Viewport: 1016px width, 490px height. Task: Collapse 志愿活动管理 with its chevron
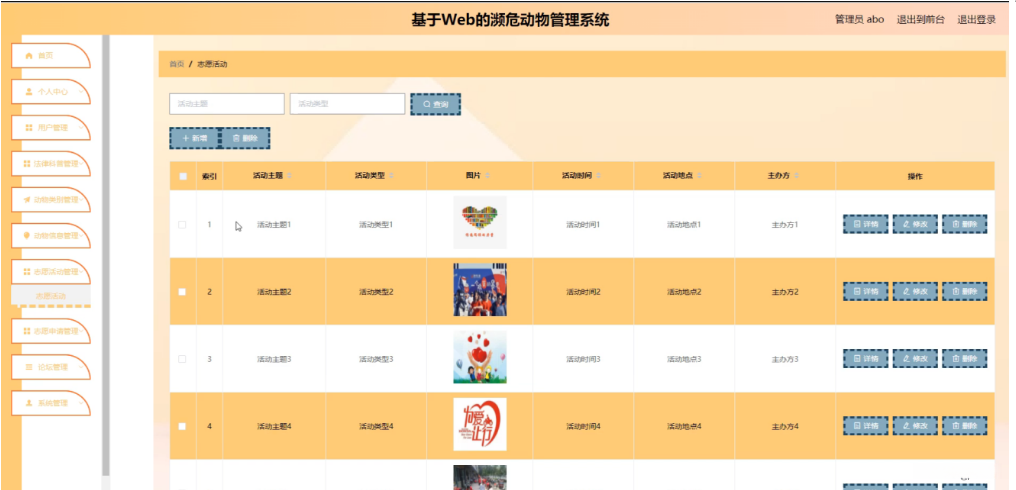tap(81, 272)
